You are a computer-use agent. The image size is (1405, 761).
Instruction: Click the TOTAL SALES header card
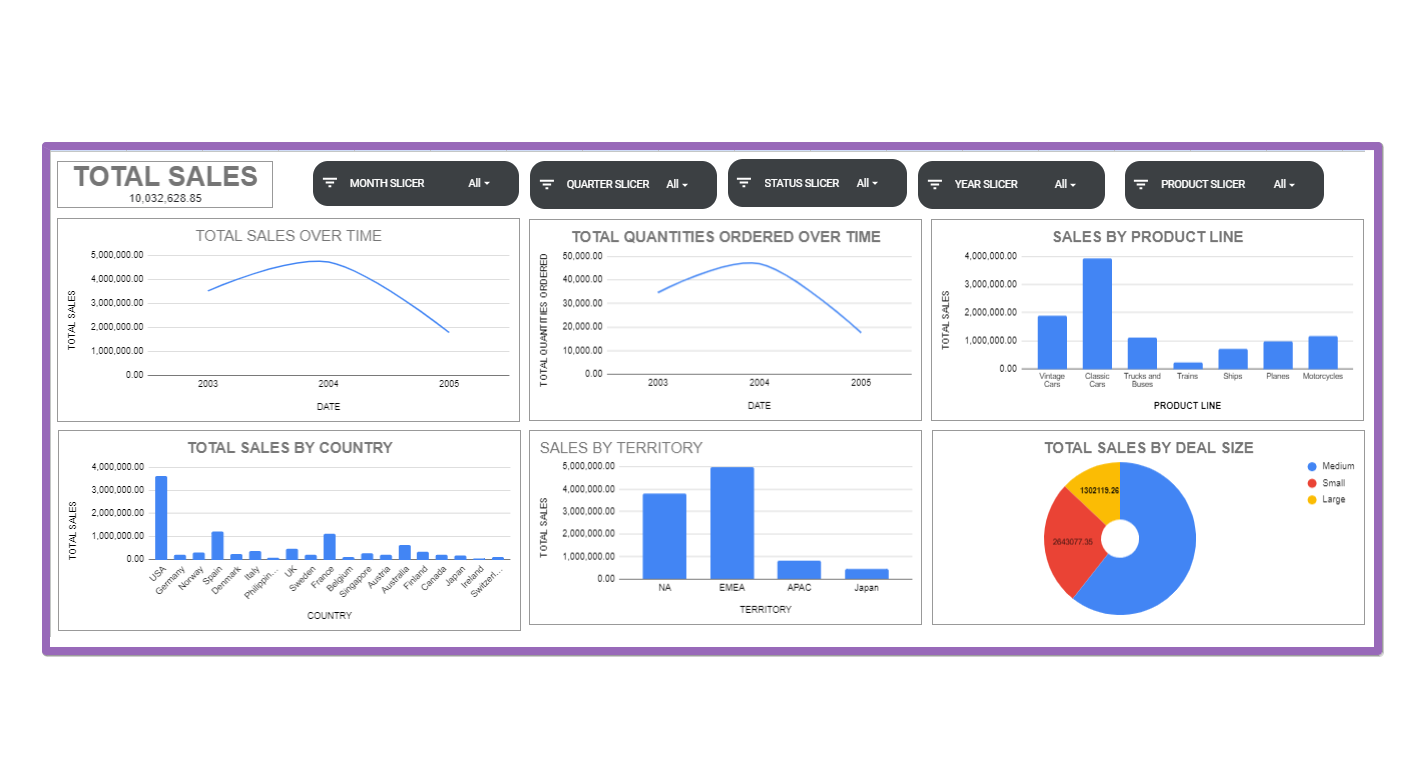point(165,183)
